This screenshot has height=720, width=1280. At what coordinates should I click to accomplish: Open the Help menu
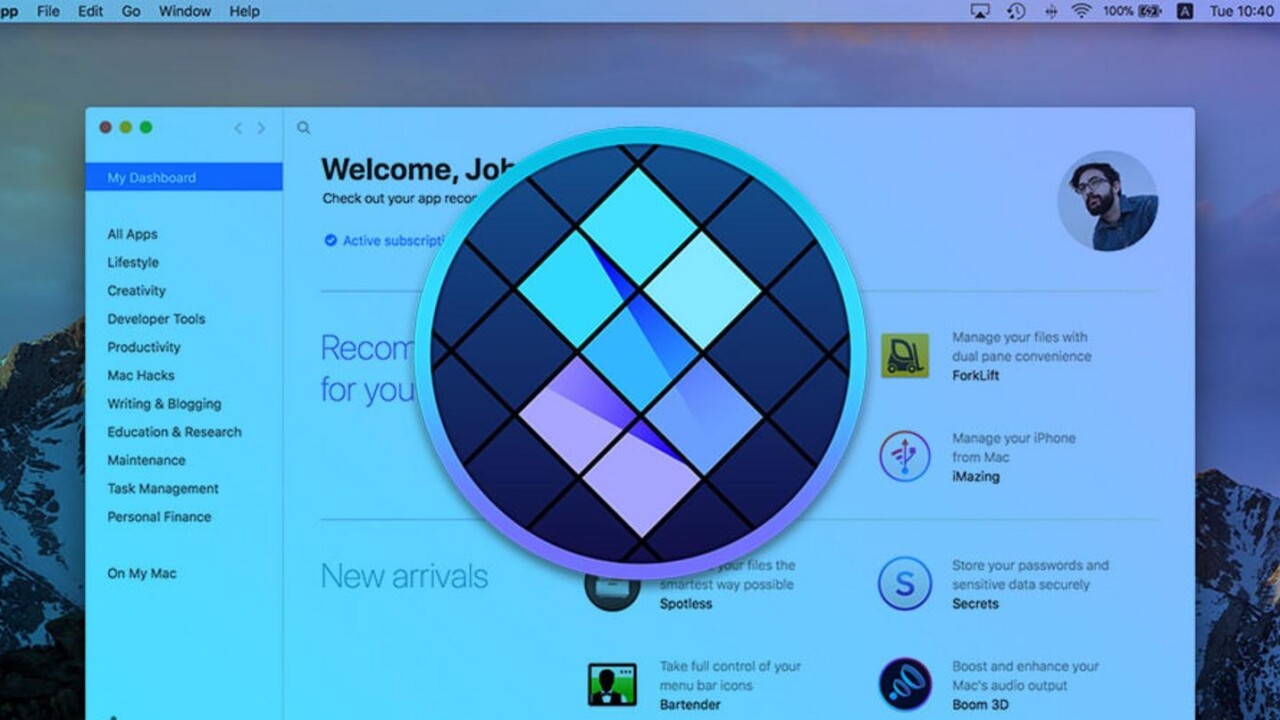(x=245, y=11)
